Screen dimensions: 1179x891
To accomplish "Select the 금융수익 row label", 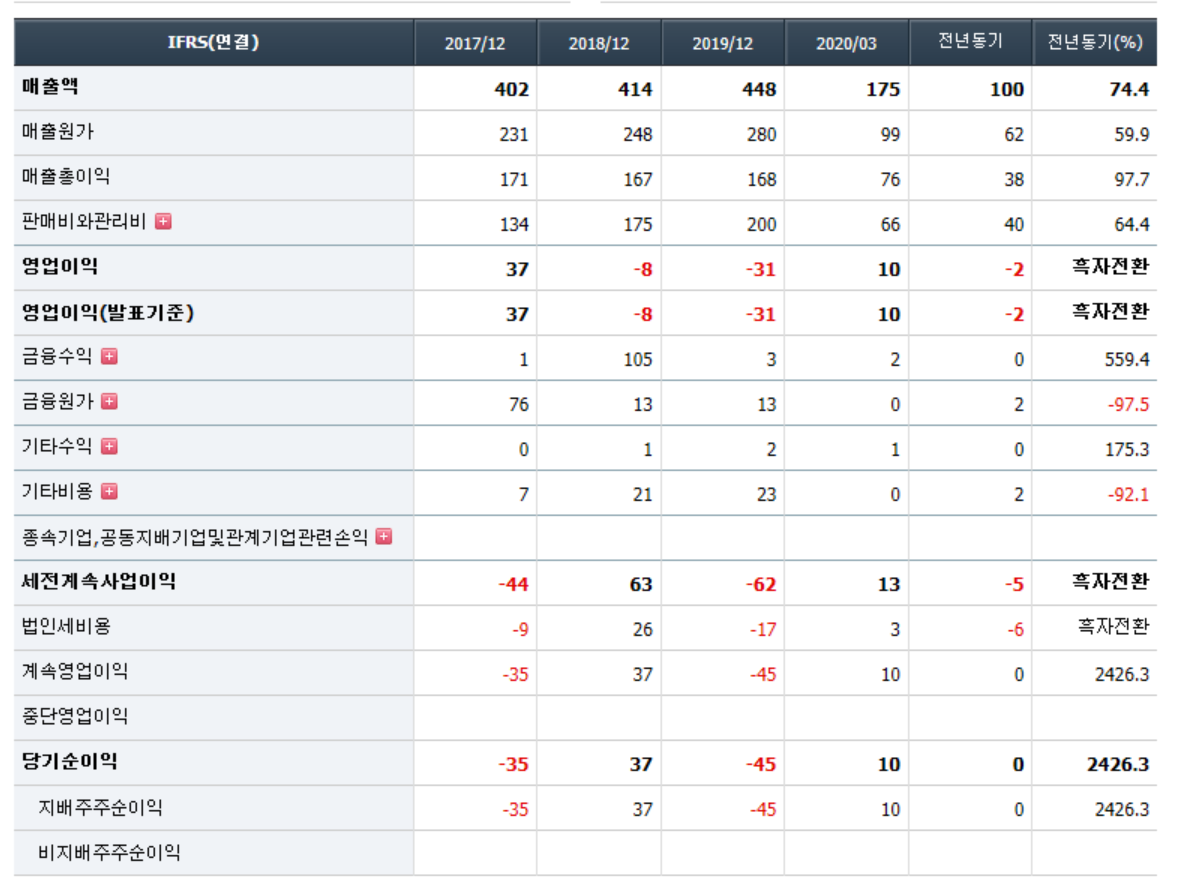I will tap(57, 356).
